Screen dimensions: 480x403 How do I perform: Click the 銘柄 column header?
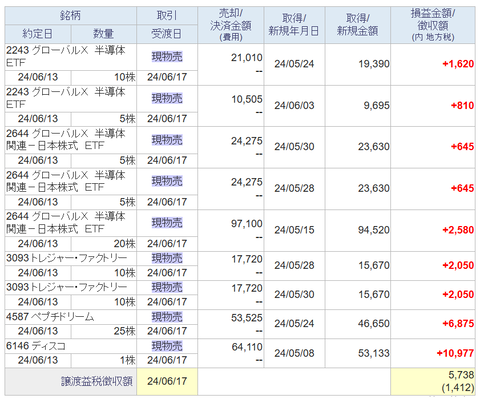[70, 16]
